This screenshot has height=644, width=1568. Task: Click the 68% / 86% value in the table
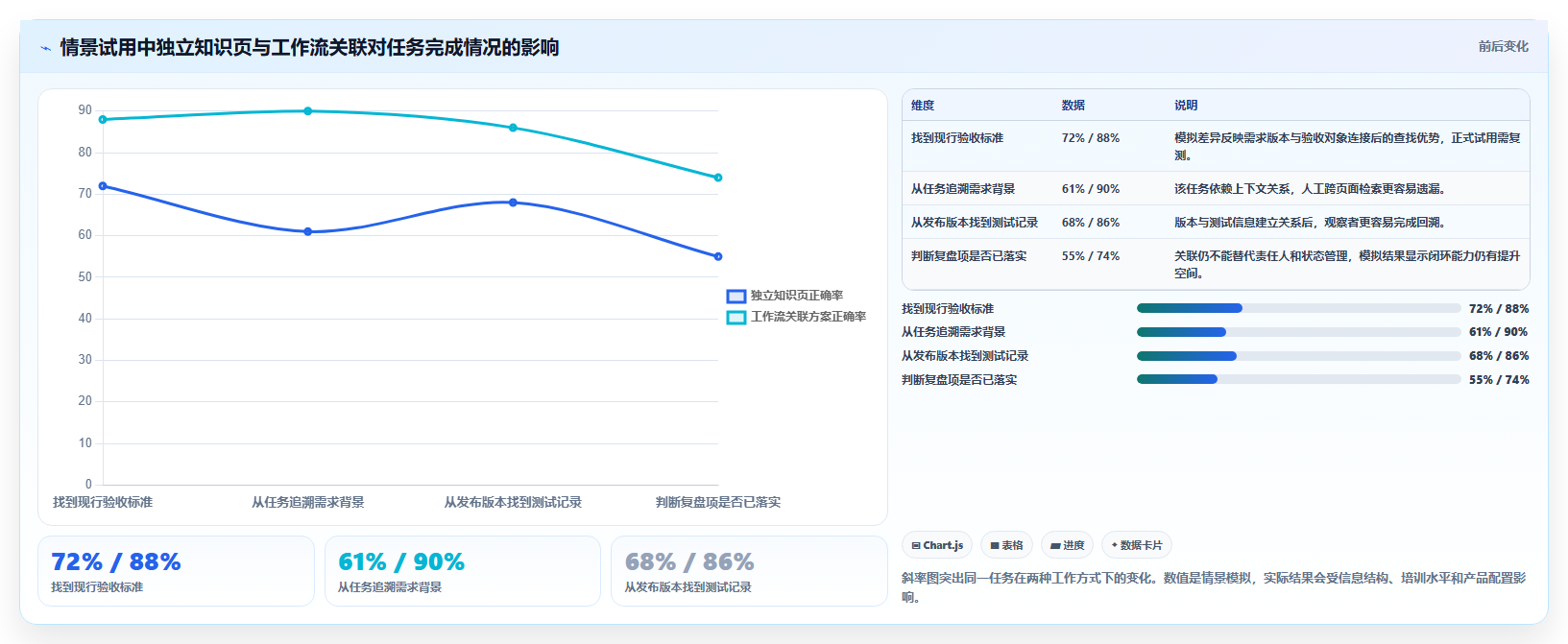coord(1091,223)
